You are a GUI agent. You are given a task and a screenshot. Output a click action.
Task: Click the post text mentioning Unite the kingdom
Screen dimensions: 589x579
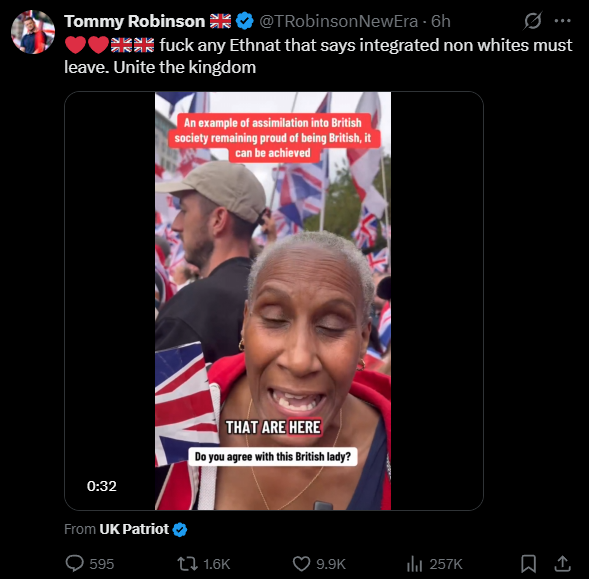click(318, 56)
